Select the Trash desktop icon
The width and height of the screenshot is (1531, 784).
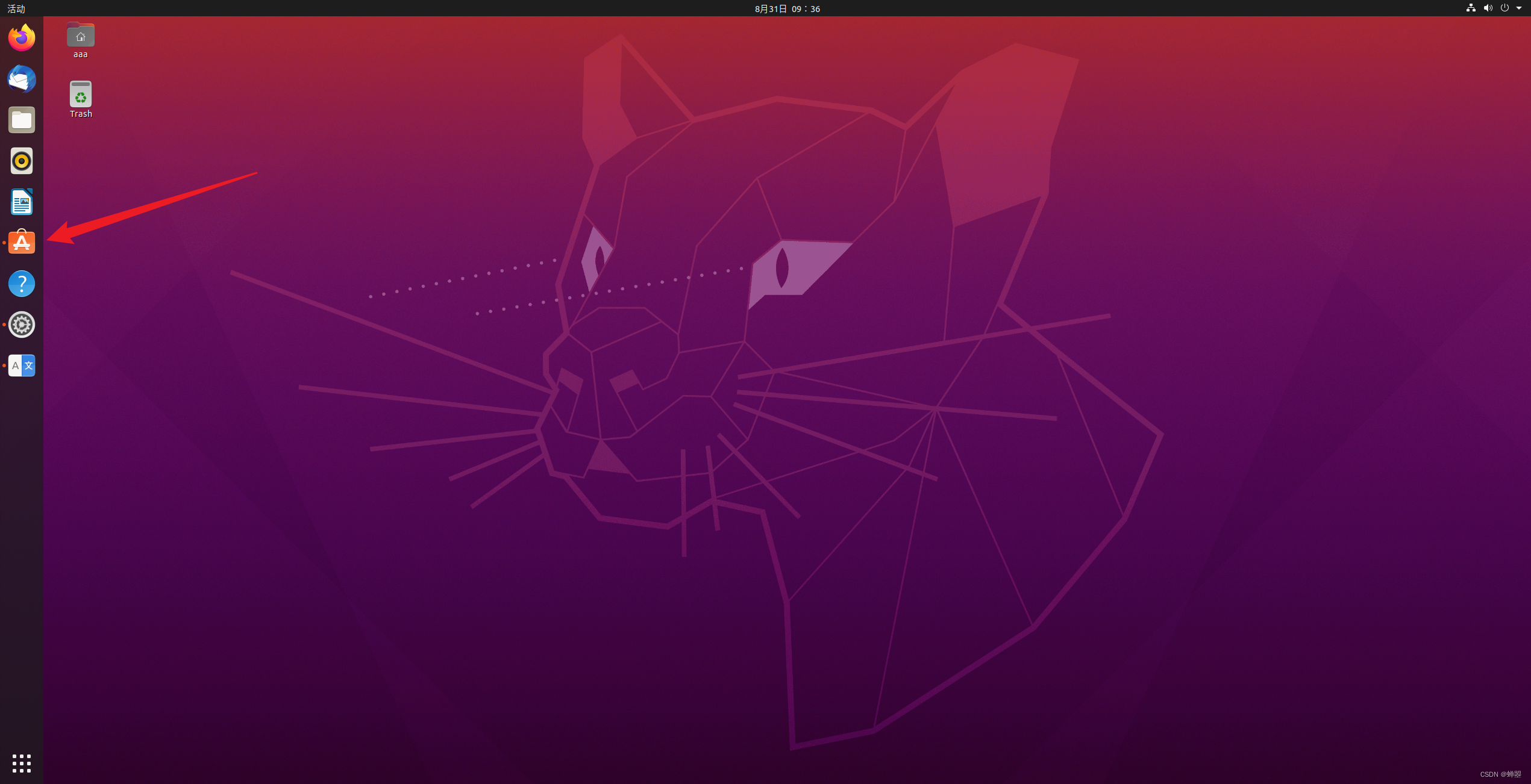tap(80, 94)
